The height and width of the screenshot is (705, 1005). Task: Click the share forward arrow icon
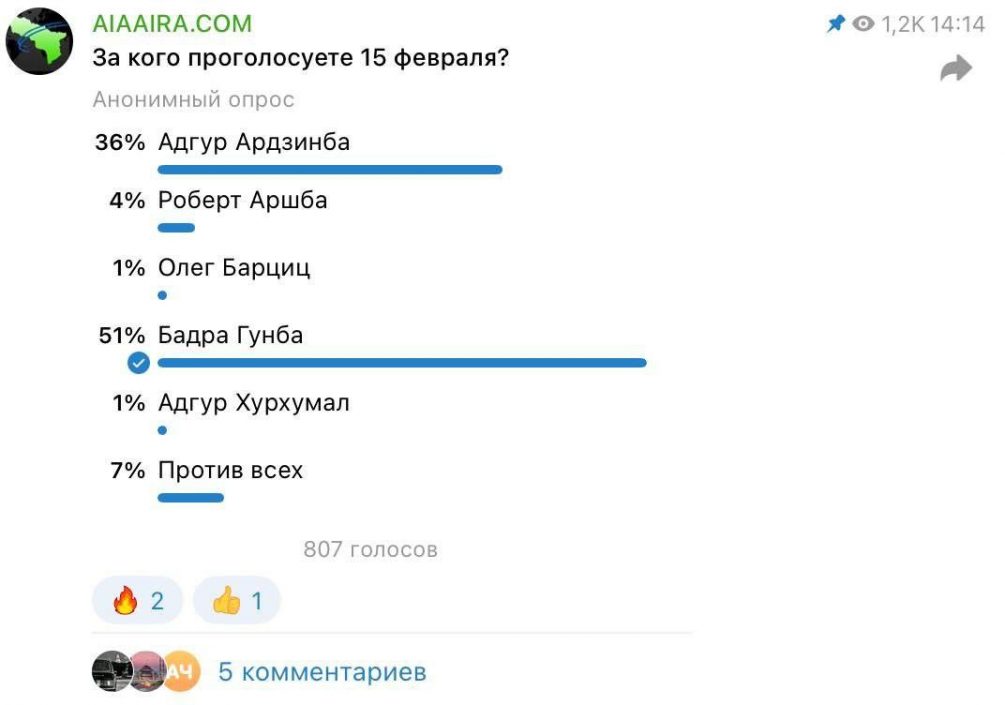pos(956,68)
